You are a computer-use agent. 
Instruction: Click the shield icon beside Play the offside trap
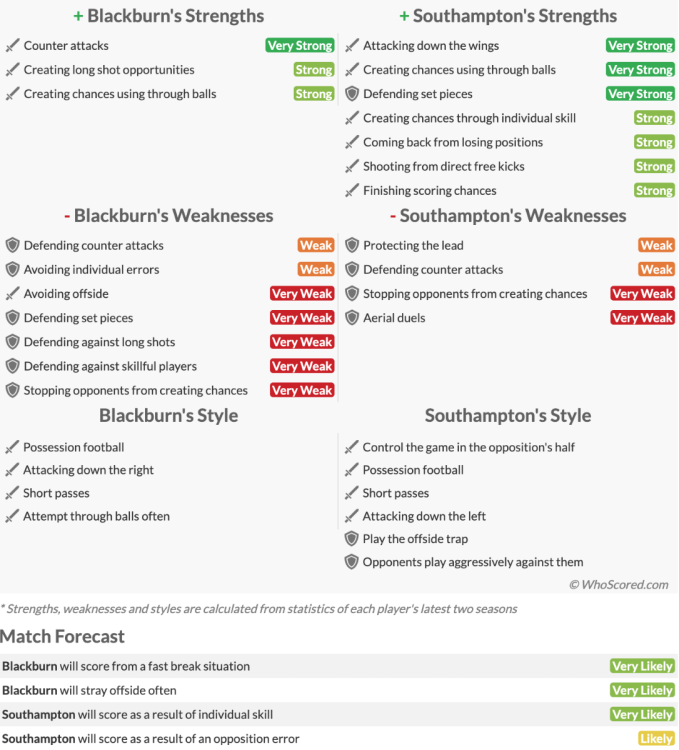pyautogui.click(x=351, y=539)
